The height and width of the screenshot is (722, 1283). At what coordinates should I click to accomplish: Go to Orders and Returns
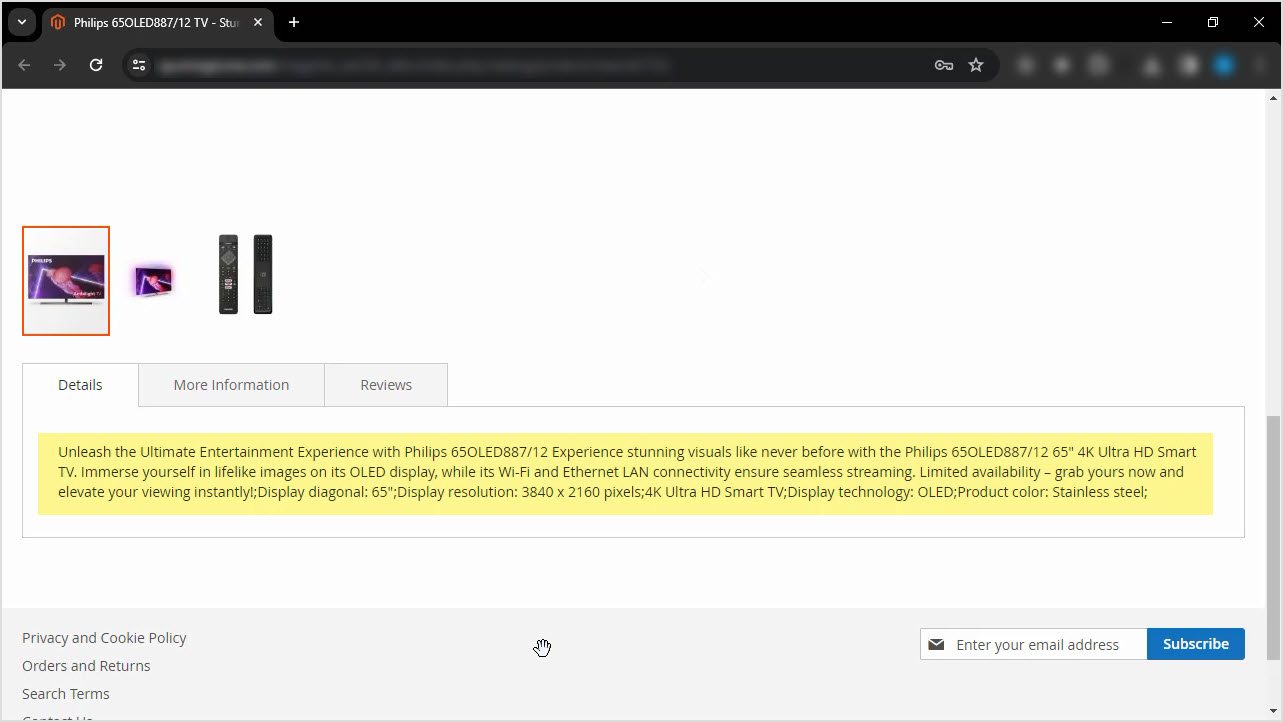click(x=86, y=666)
